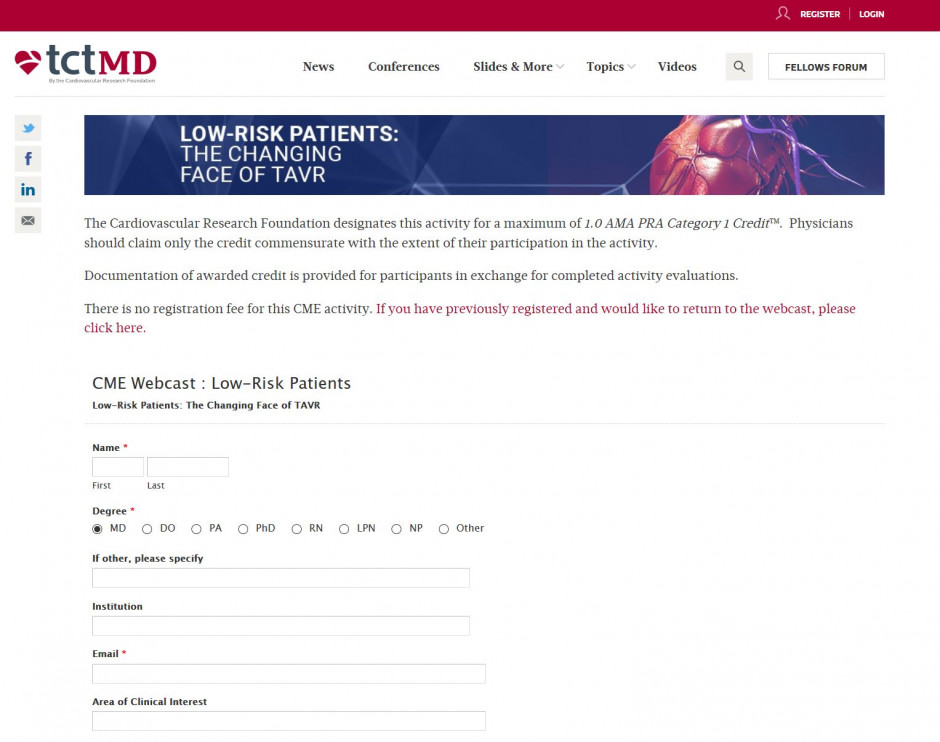Click the user profile icon beside Register
The image size is (940, 742).
783,14
